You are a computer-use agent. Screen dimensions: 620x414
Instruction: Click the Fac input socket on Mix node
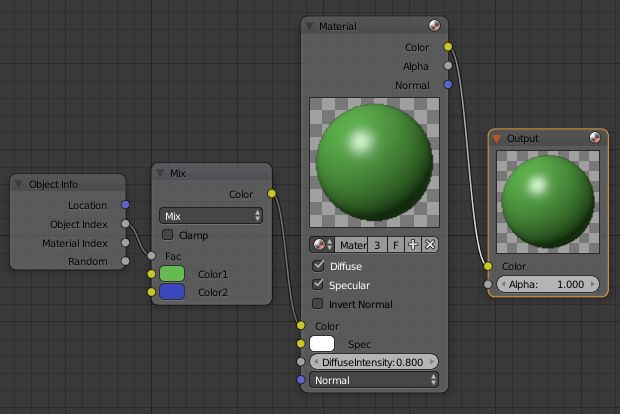pos(151,256)
